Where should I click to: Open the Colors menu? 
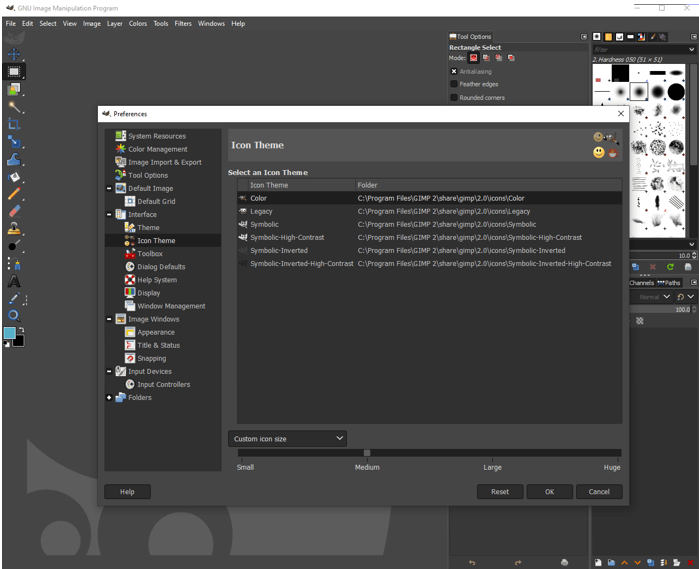coord(138,24)
